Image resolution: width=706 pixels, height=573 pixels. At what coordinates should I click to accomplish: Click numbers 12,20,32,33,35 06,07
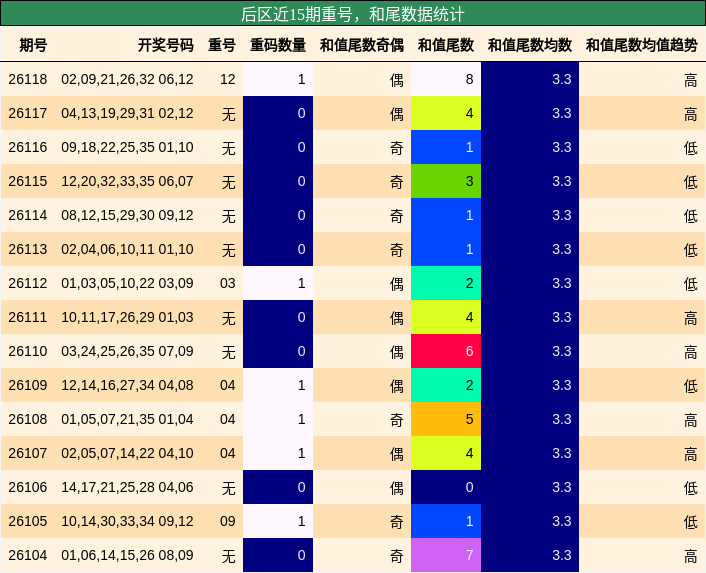pyautogui.click(x=127, y=181)
